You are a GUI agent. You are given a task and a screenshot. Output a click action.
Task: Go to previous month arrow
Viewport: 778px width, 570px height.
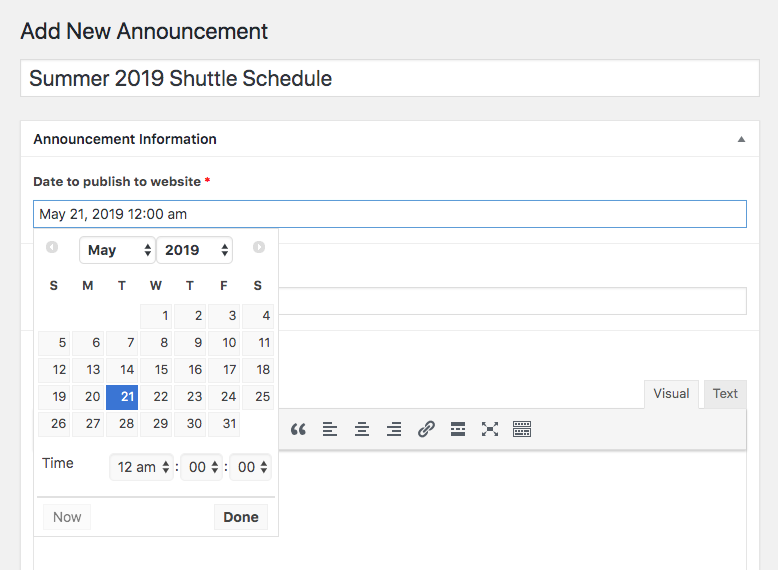coord(52,247)
